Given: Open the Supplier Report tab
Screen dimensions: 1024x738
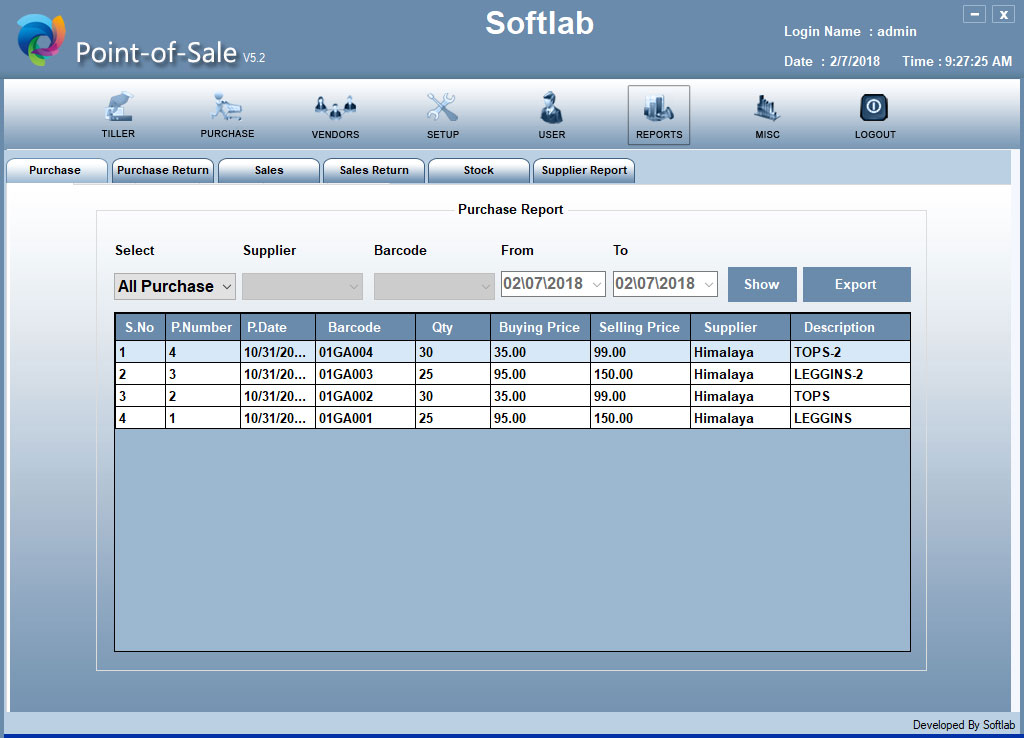Looking at the screenshot, I should [x=584, y=171].
